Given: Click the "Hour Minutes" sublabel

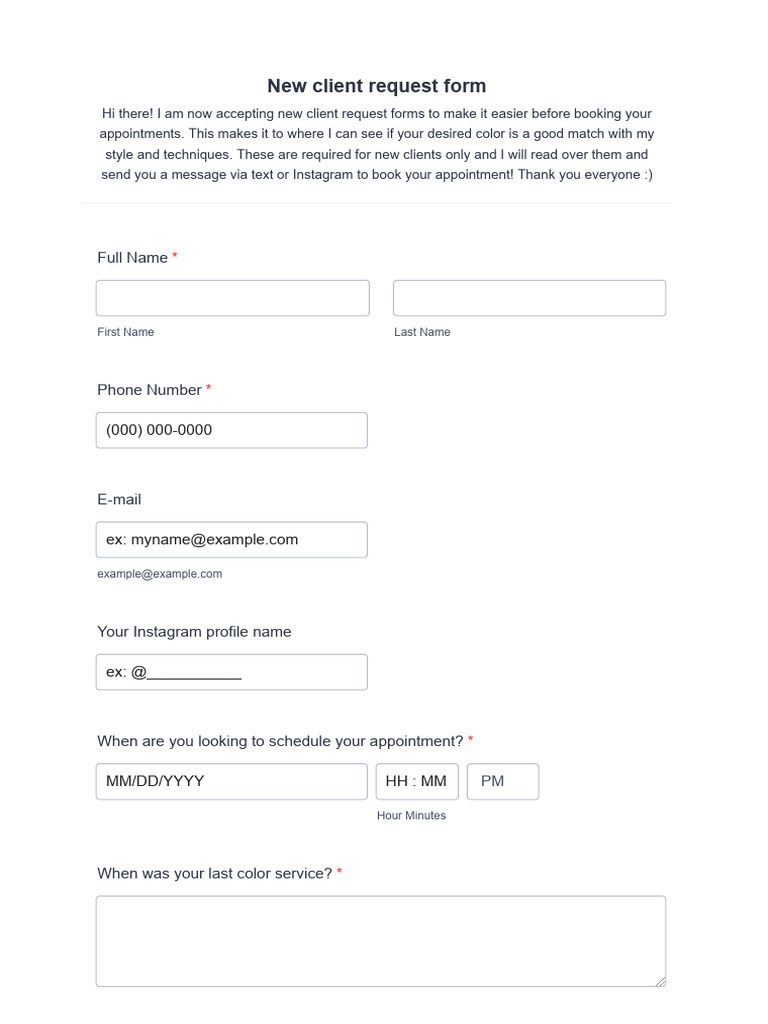Looking at the screenshot, I should click(x=411, y=816).
